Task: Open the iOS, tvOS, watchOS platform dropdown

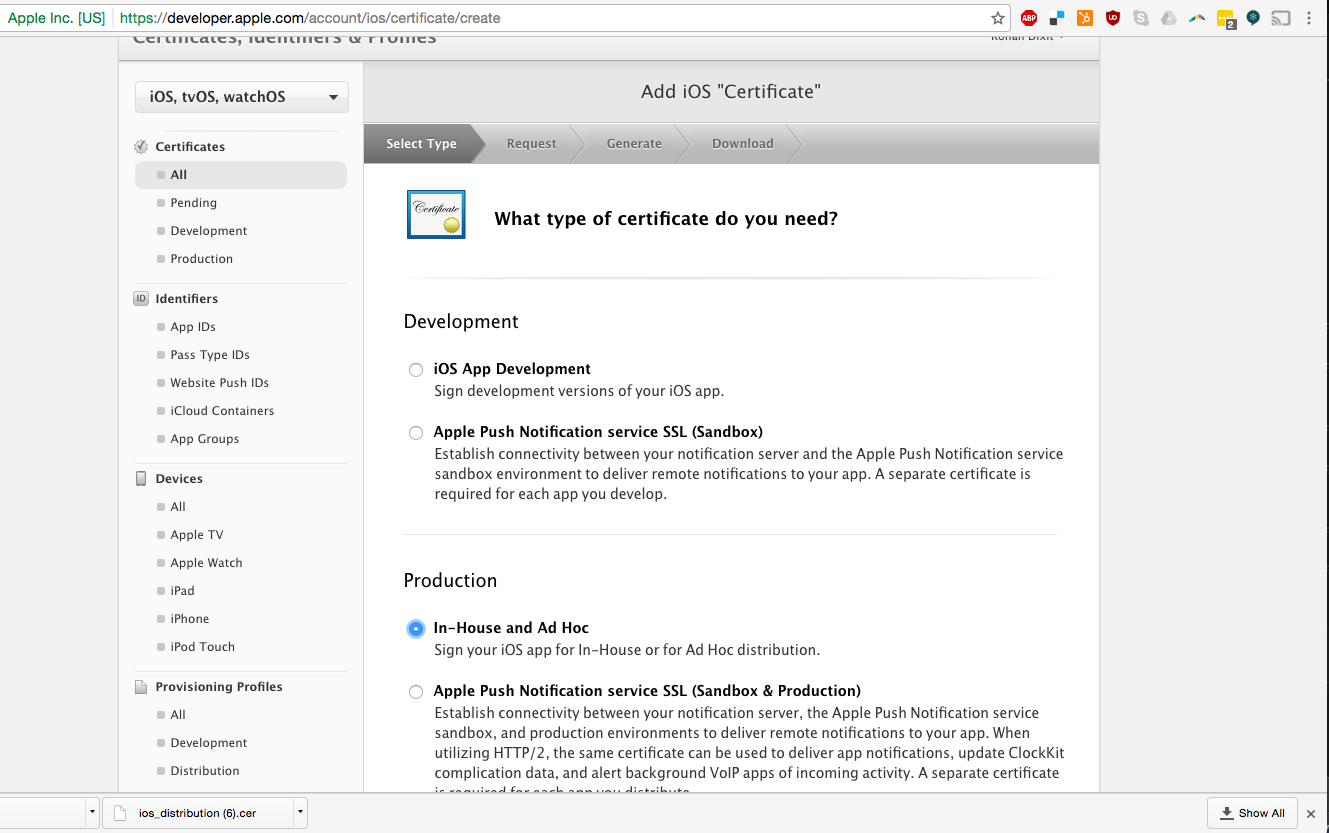Action: [x=242, y=97]
